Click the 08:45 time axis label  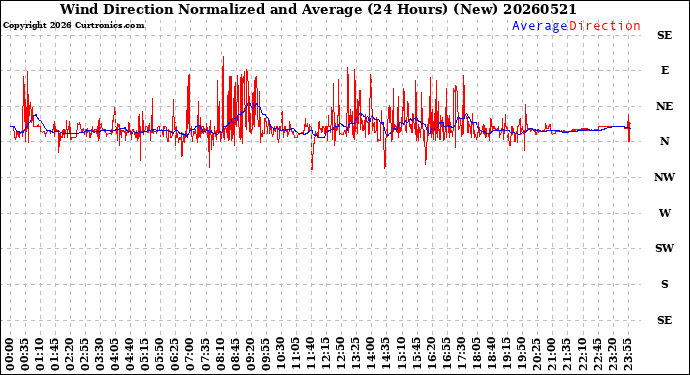point(235,354)
